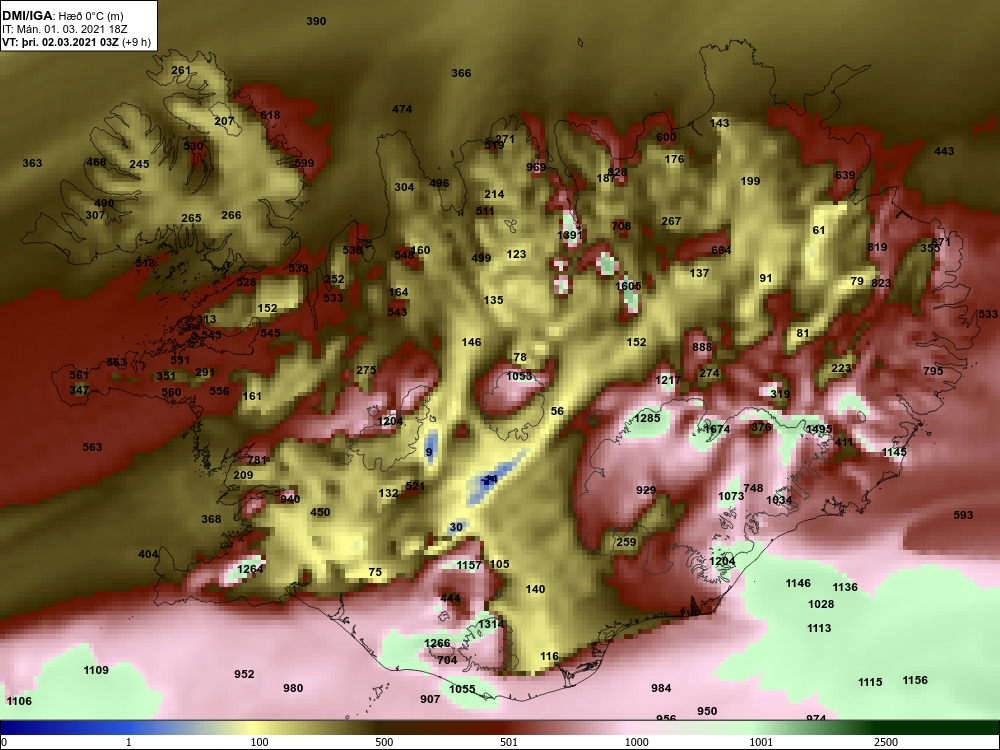The height and width of the screenshot is (750, 1000).
Task: Click the map value '259'
Action: point(626,542)
